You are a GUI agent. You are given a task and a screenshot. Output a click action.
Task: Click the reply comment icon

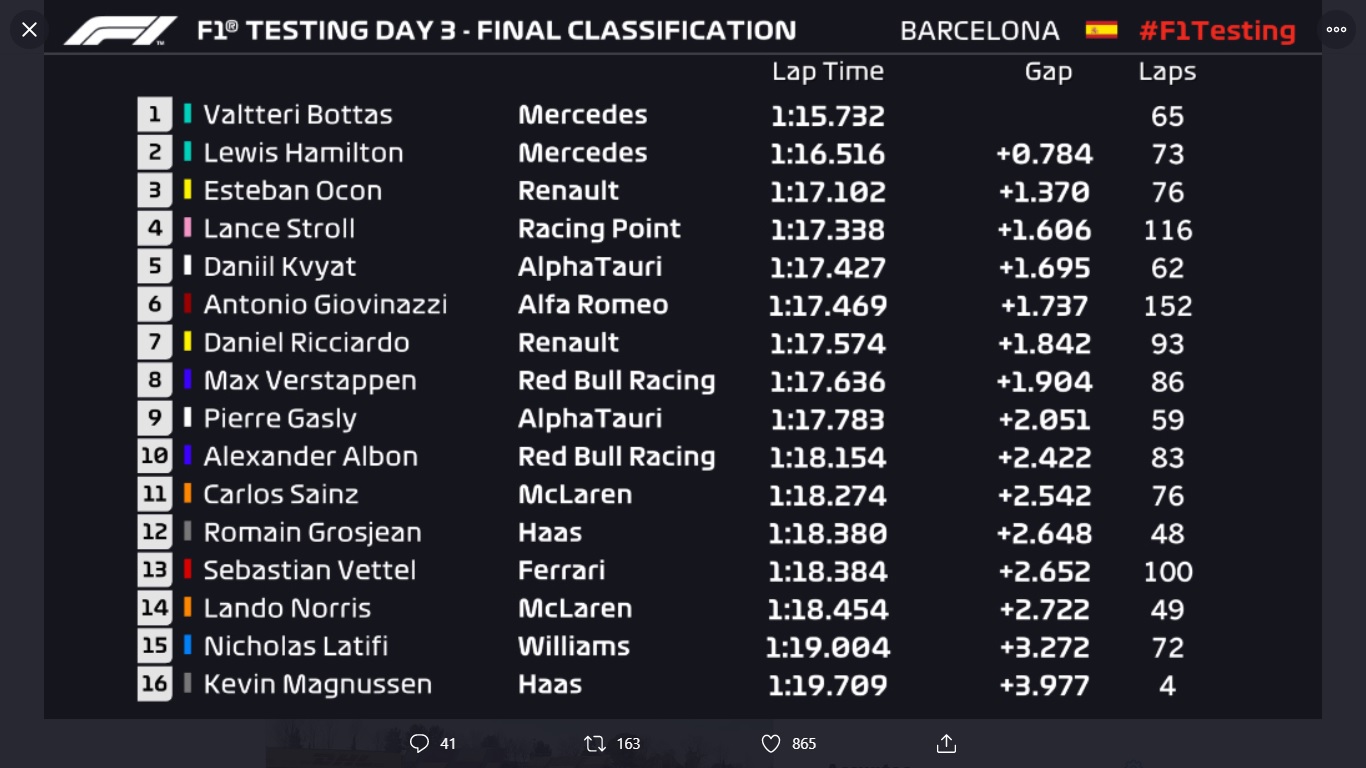pos(419,743)
